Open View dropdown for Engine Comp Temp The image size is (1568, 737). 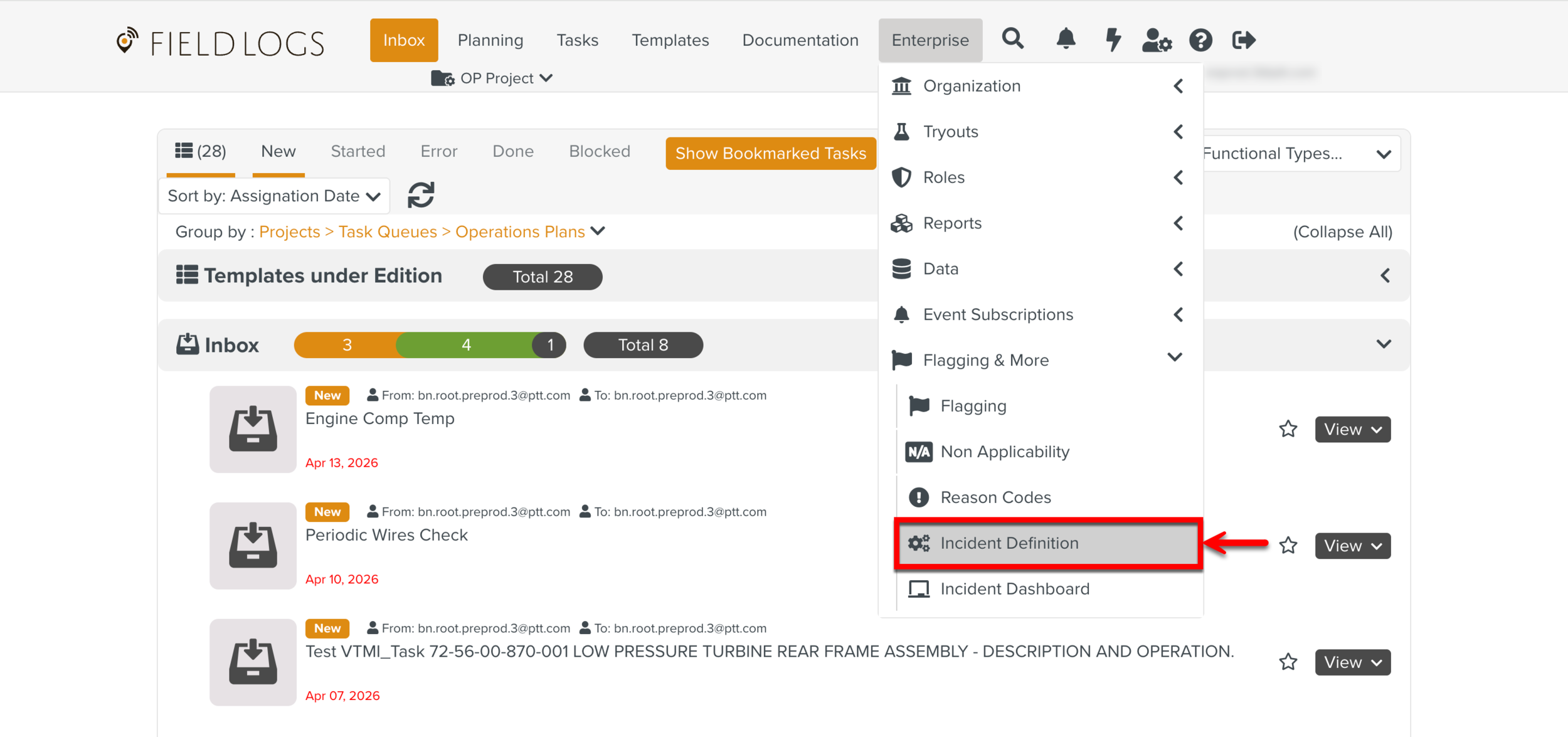point(1352,430)
